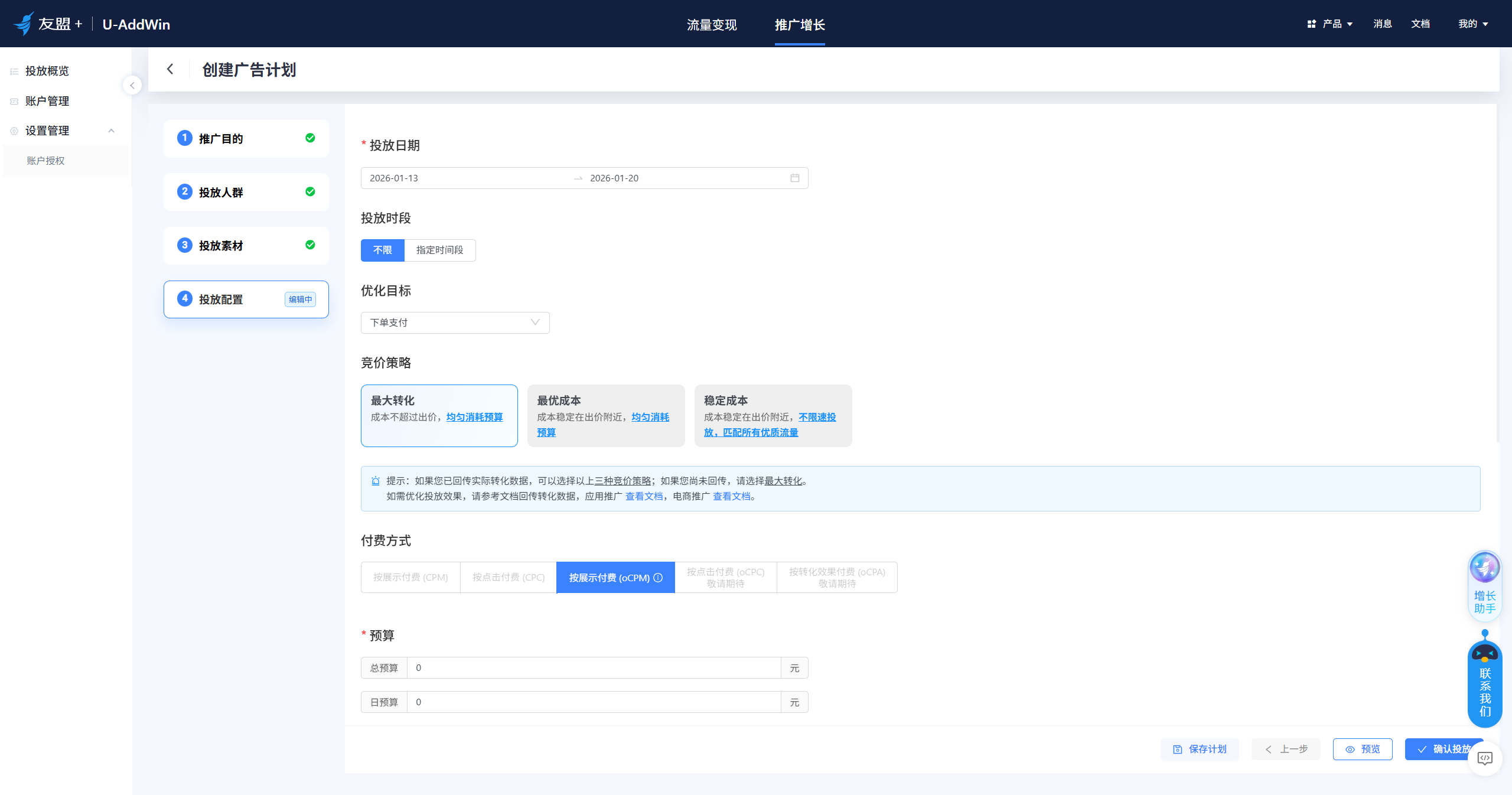This screenshot has width=1512, height=795.
Task: Click the 日预算 input field
Action: tap(594, 702)
